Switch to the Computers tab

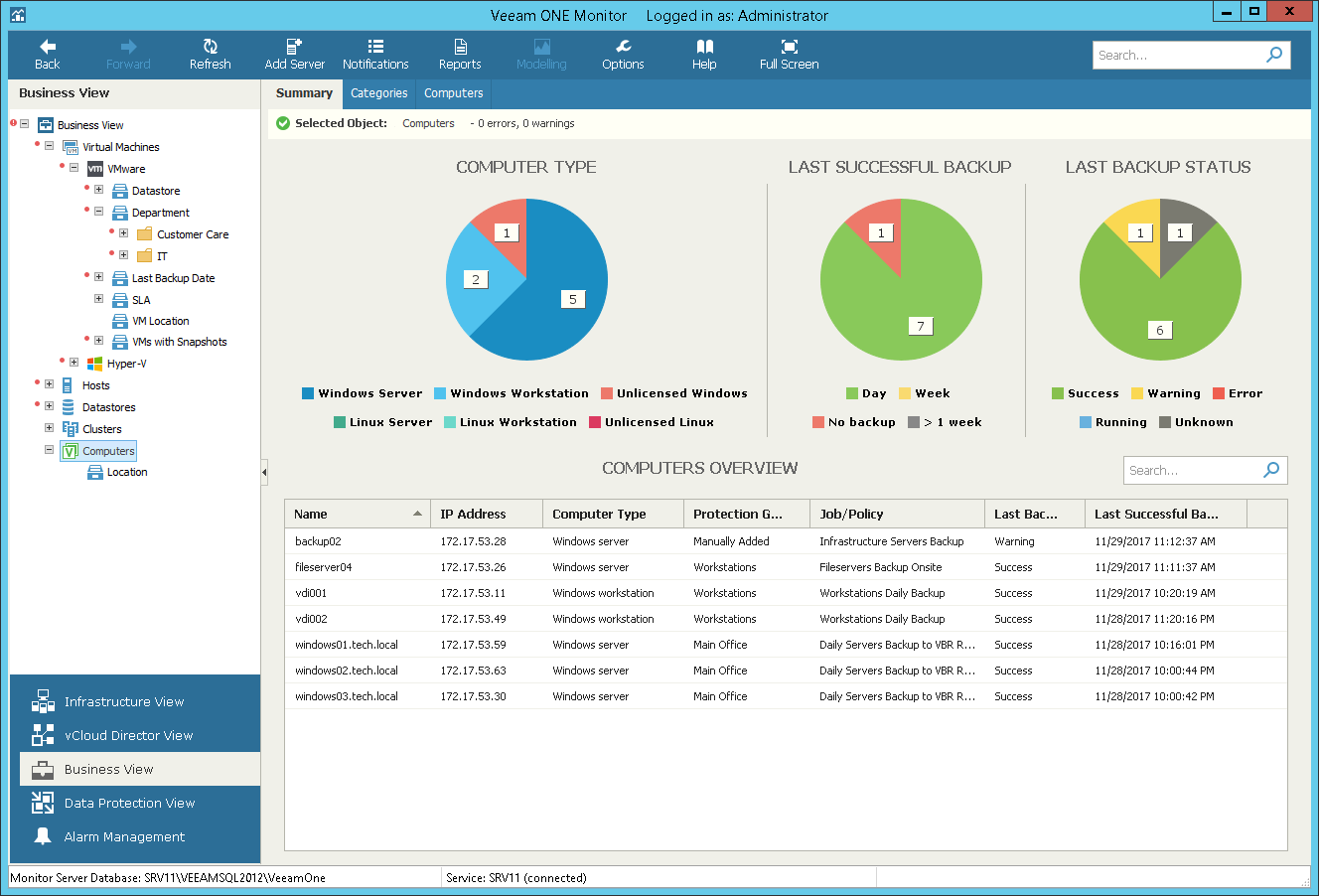[454, 93]
